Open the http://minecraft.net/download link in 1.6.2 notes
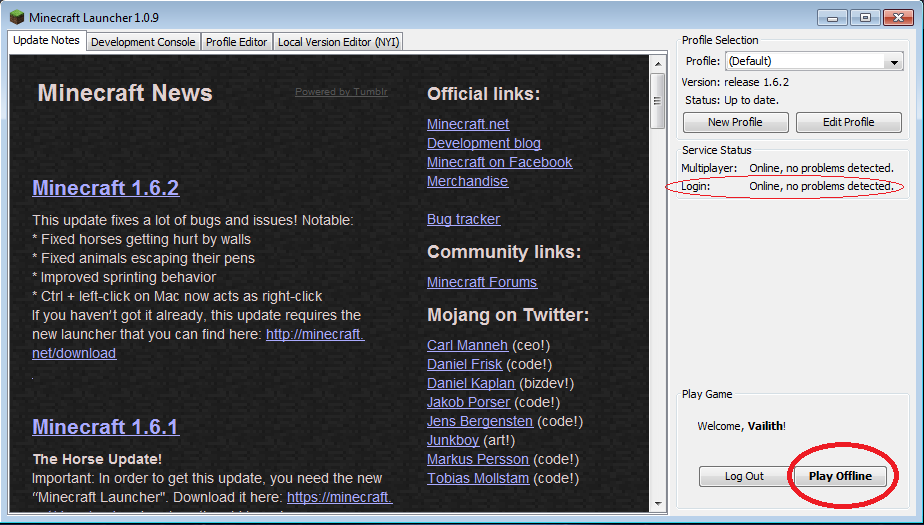 (x=315, y=334)
